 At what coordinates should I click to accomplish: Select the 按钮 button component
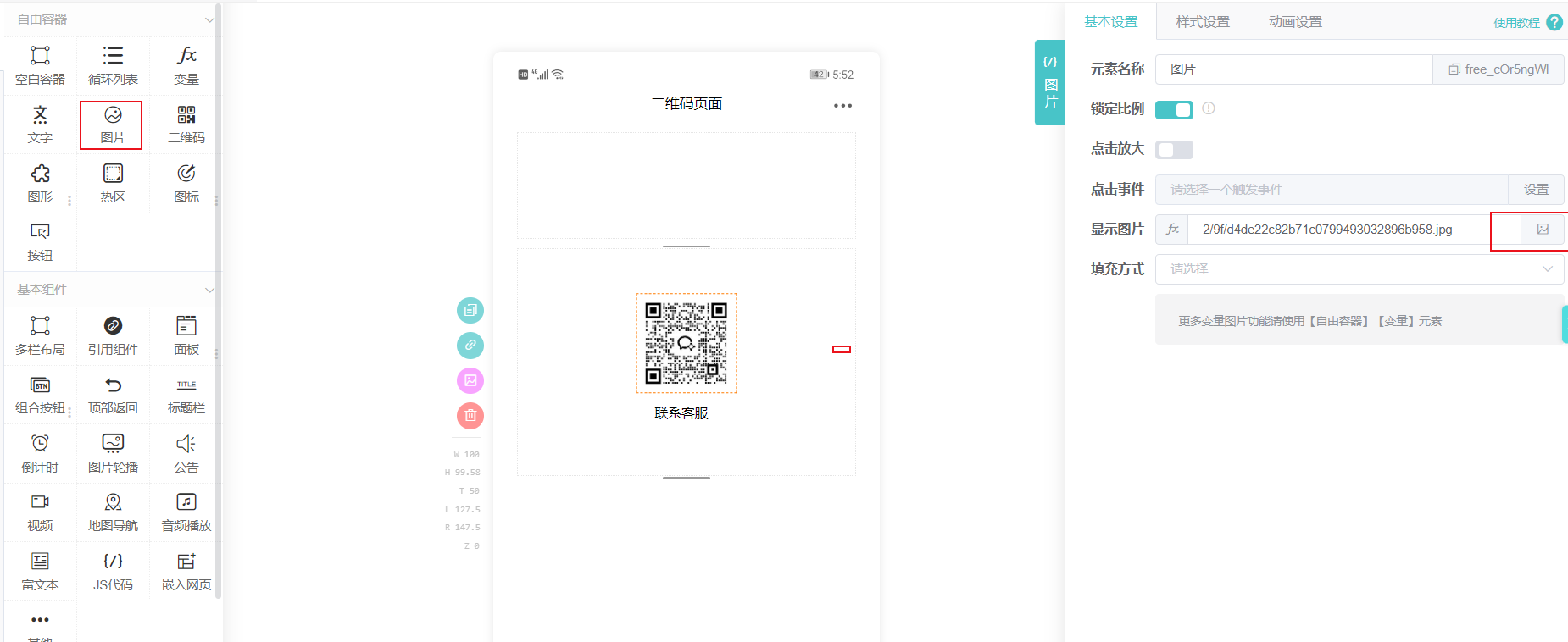click(x=40, y=242)
